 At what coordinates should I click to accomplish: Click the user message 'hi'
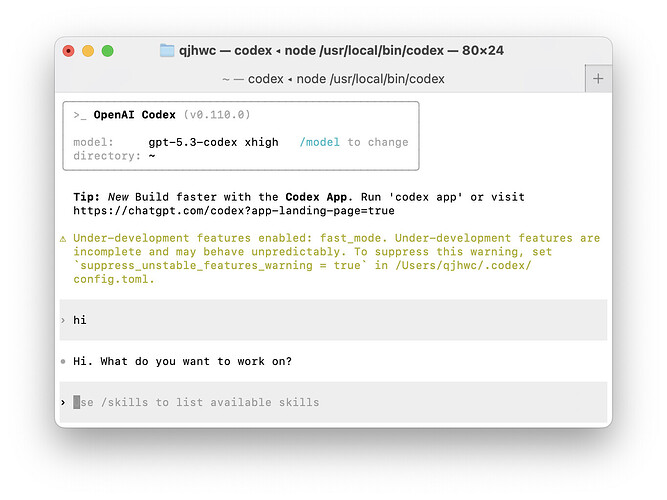[80, 320]
